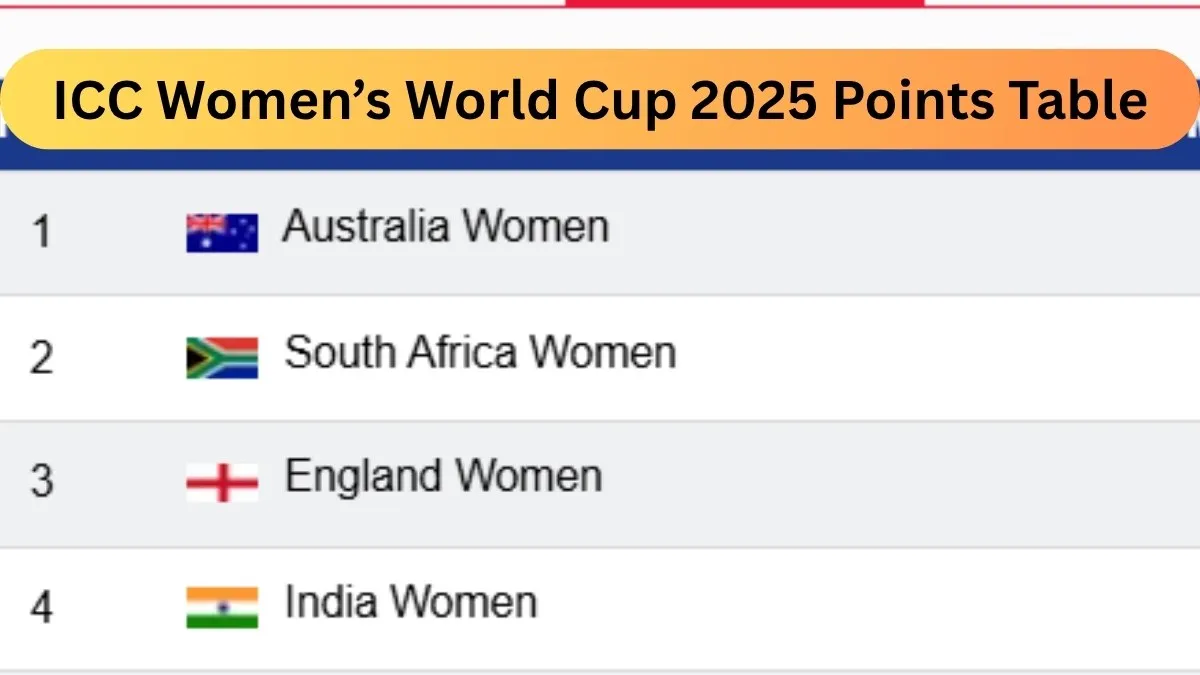1200x675 pixels.
Task: Click the South Africa flag icon
Action: (x=222, y=357)
